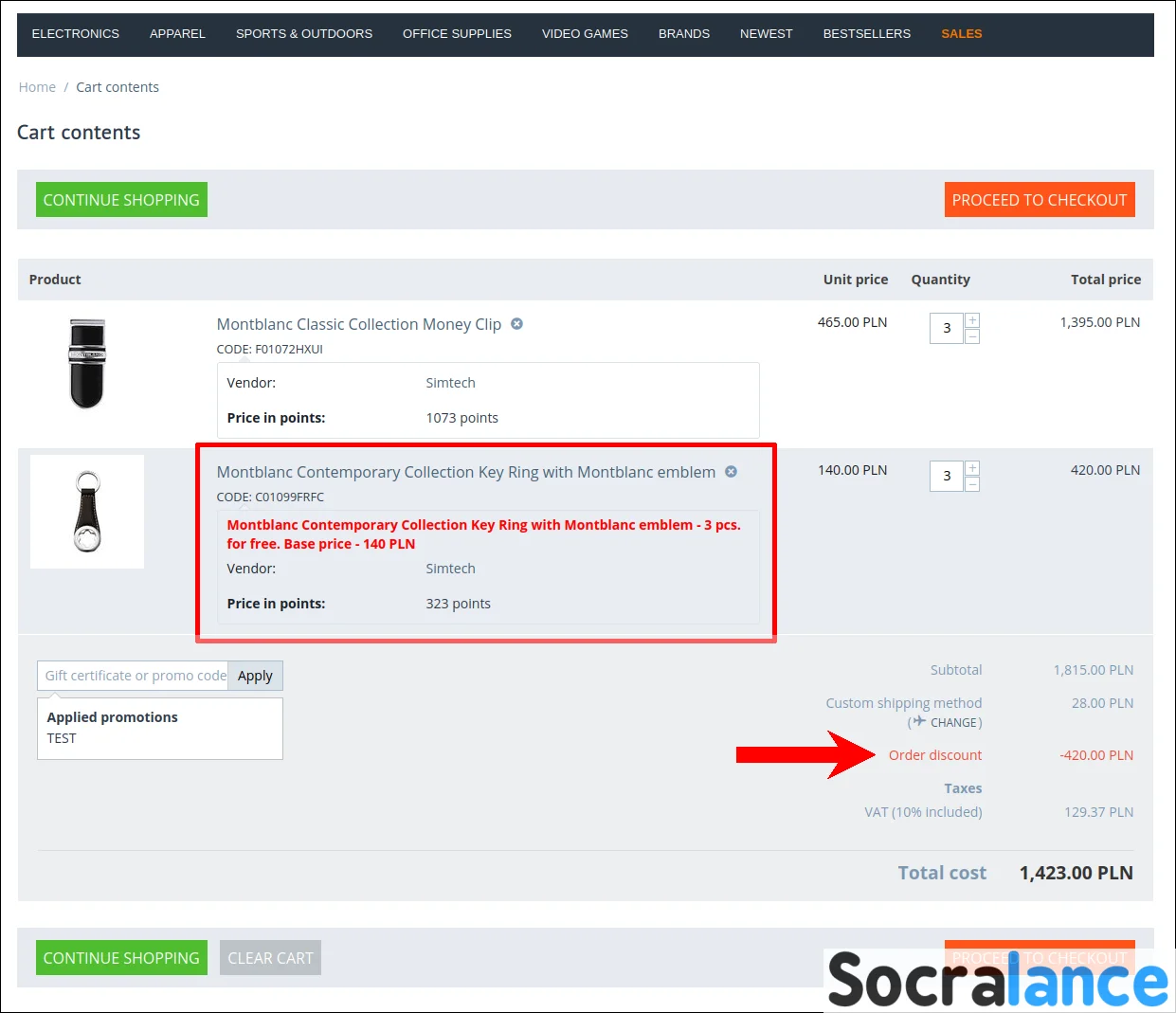This screenshot has height=1013, width=1176.
Task: Click the Taxes heading
Action: [963, 788]
